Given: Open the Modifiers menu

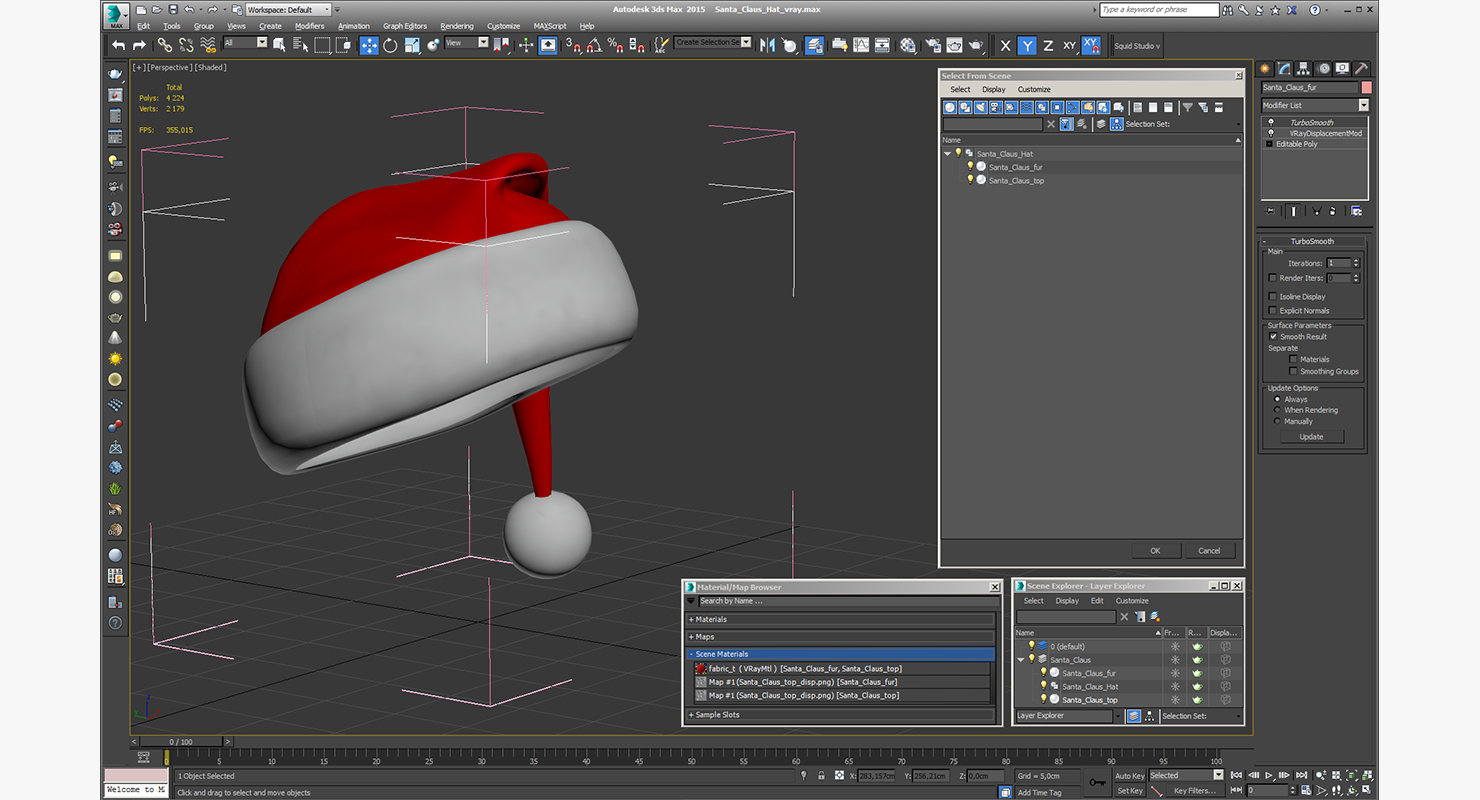Looking at the screenshot, I should click(x=309, y=26).
